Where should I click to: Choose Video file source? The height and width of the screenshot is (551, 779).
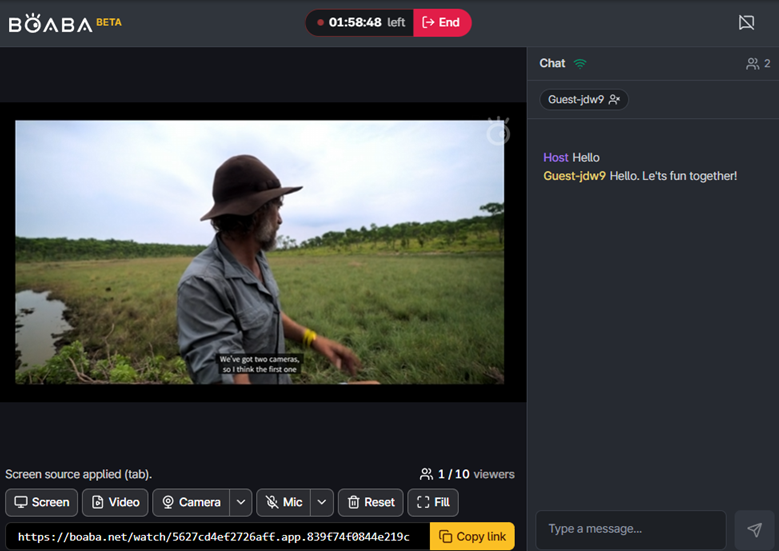pyautogui.click(x=115, y=502)
